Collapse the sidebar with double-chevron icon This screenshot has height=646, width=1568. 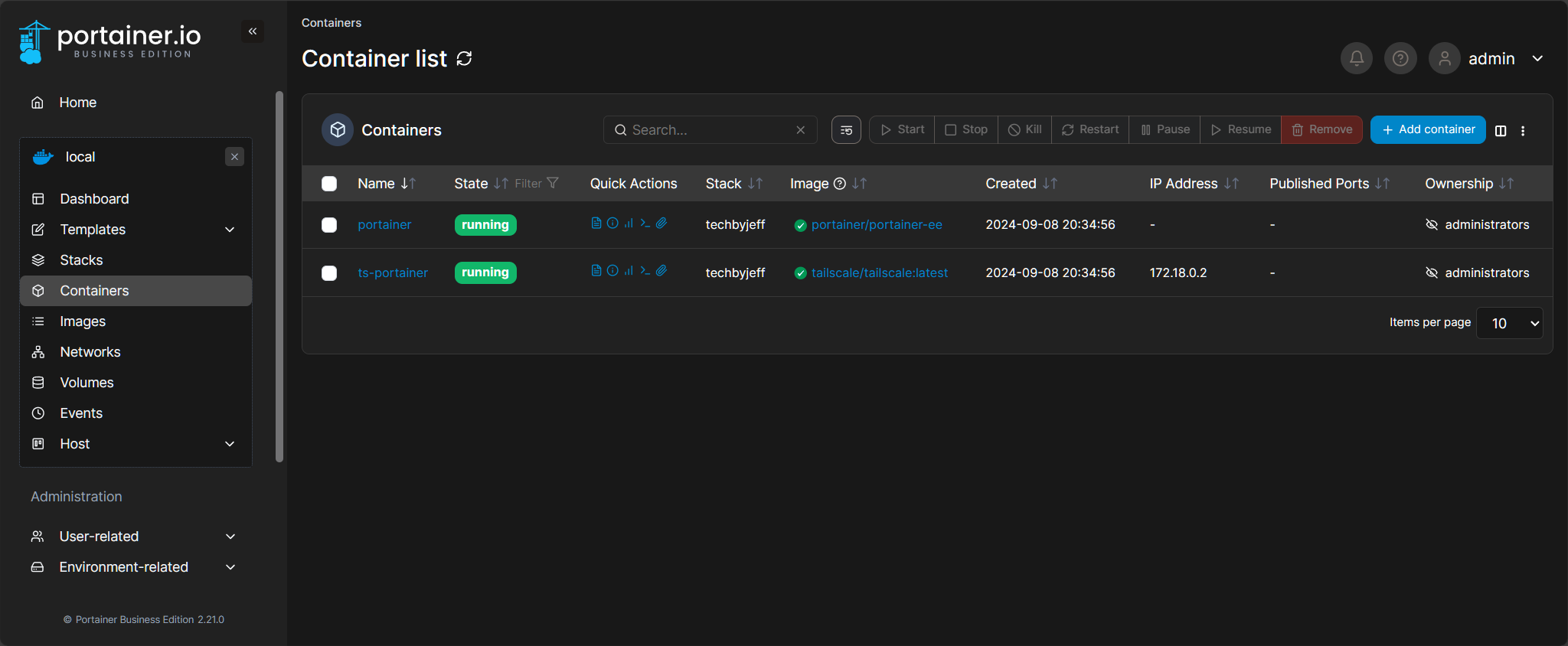click(x=253, y=31)
